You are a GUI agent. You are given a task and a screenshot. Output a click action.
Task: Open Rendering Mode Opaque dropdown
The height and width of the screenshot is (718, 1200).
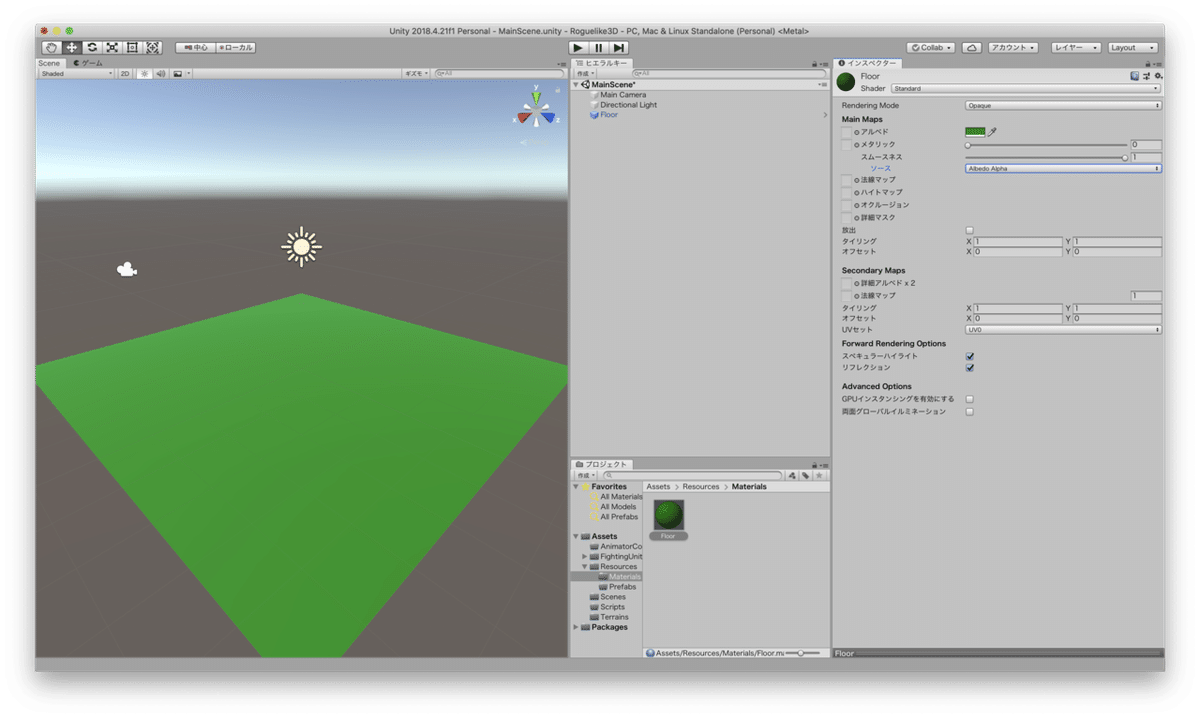tap(1063, 105)
